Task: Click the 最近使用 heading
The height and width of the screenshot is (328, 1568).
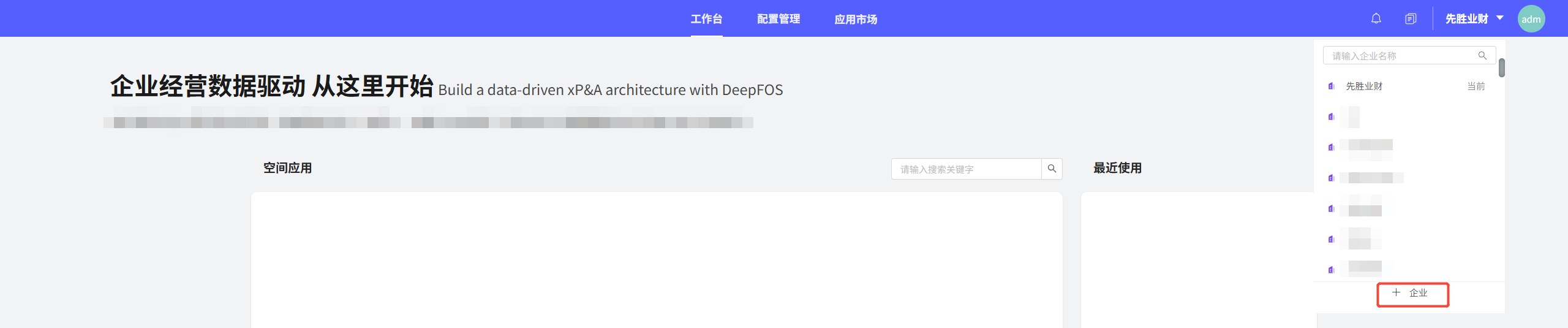Action: 1117,168
